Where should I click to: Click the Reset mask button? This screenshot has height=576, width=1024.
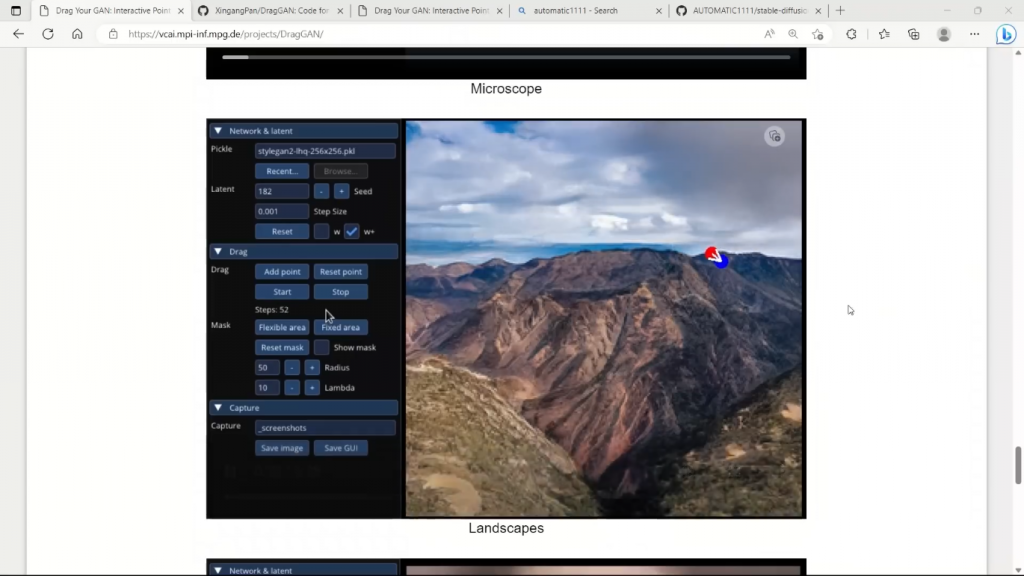pyautogui.click(x=282, y=347)
